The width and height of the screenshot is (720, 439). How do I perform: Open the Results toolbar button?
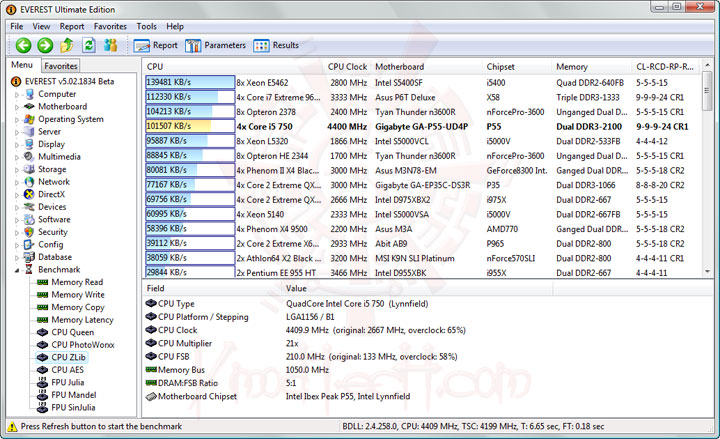coord(276,45)
